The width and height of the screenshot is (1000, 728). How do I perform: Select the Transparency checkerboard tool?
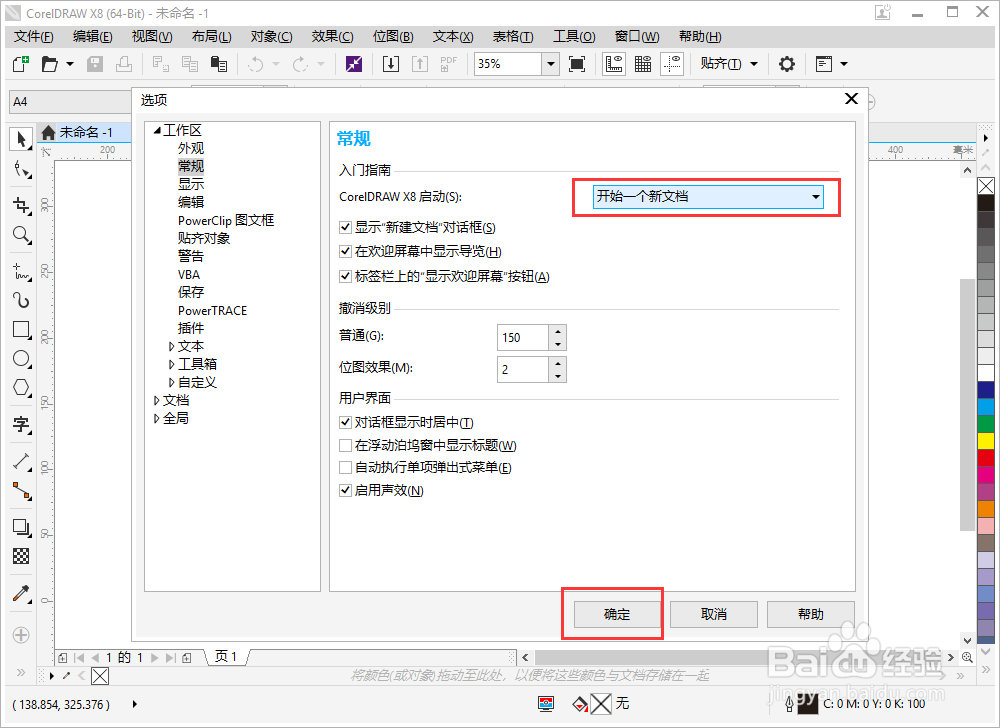tap(22, 557)
